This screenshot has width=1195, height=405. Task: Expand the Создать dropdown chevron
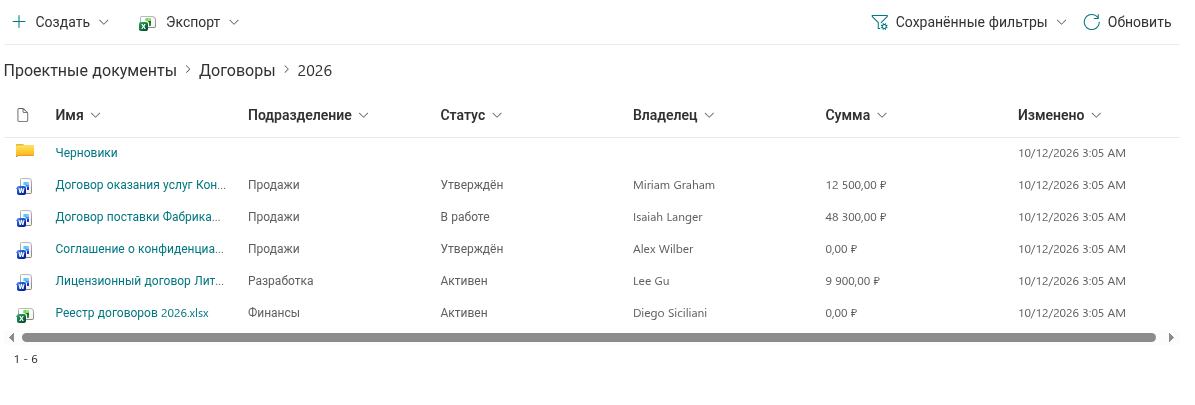(x=104, y=22)
